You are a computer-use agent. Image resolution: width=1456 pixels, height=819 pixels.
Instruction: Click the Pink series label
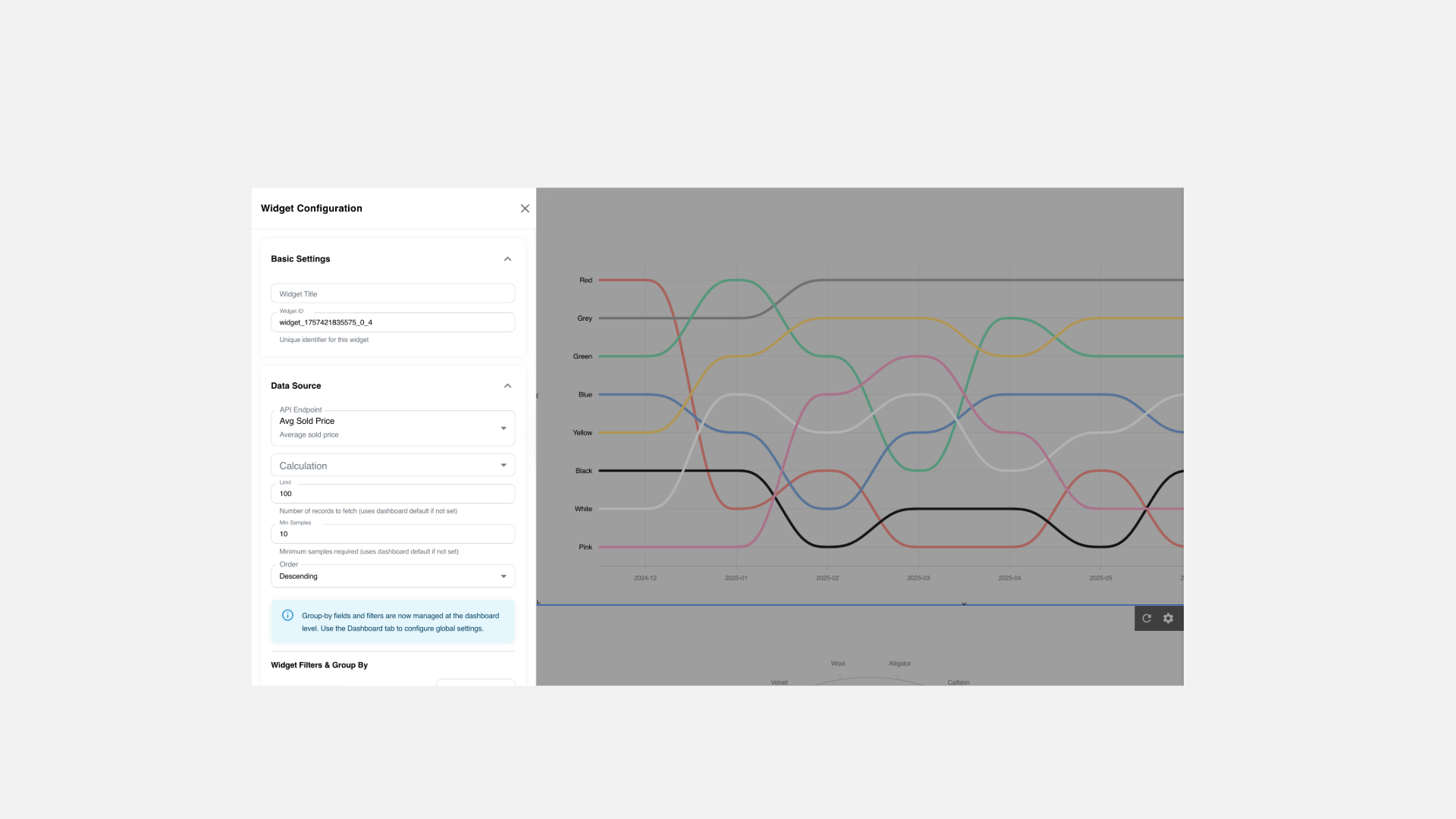click(x=585, y=547)
